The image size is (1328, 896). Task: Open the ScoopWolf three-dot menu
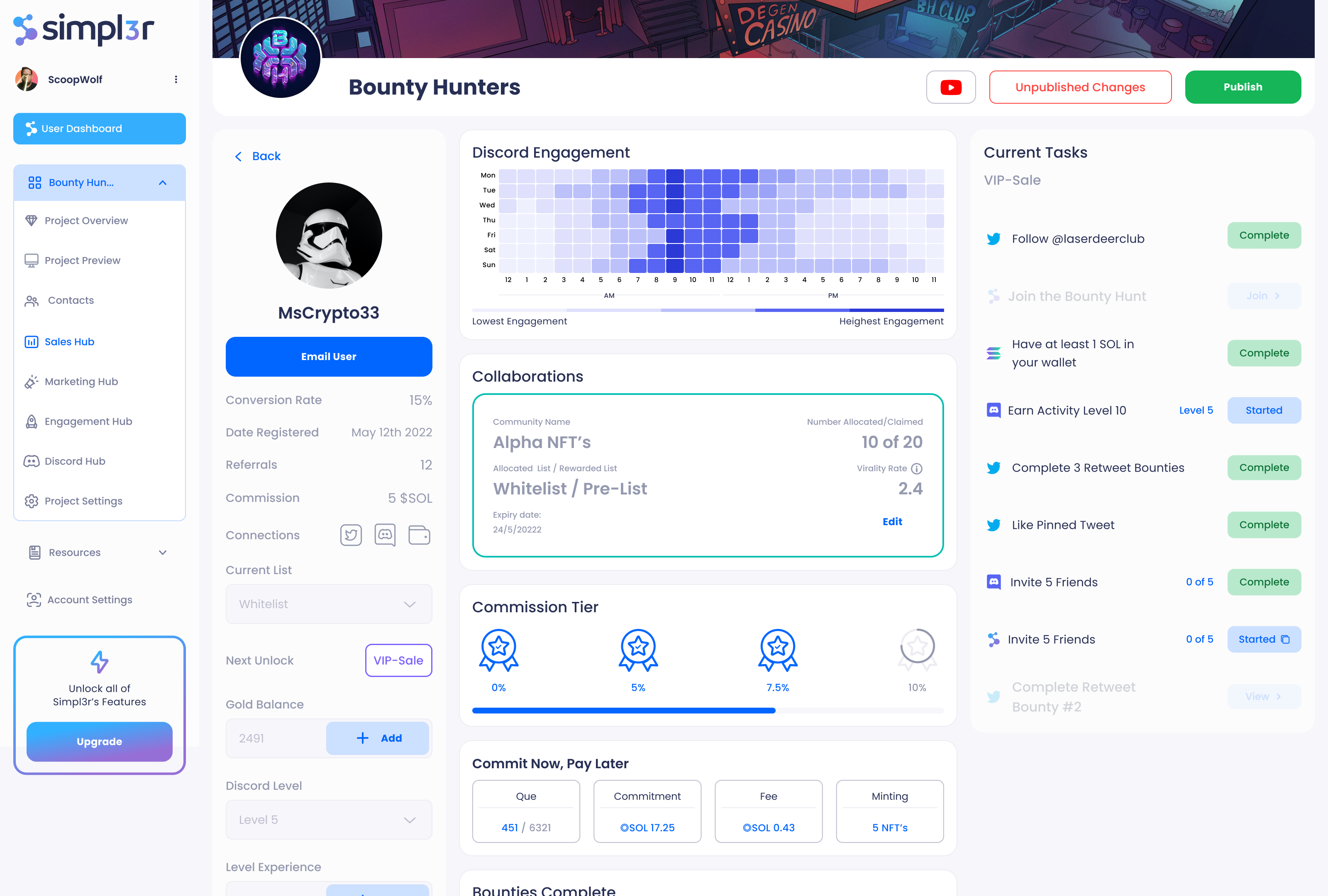pos(176,79)
